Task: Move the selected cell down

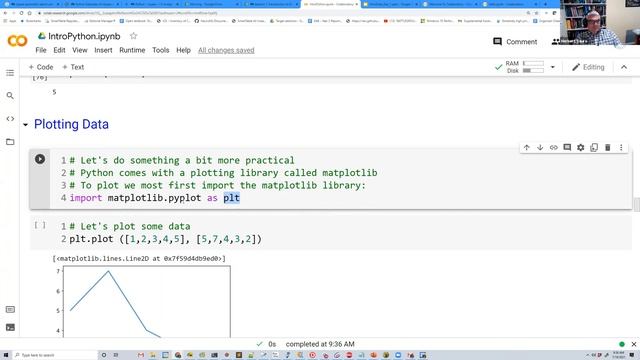Action: pyautogui.click(x=540, y=147)
